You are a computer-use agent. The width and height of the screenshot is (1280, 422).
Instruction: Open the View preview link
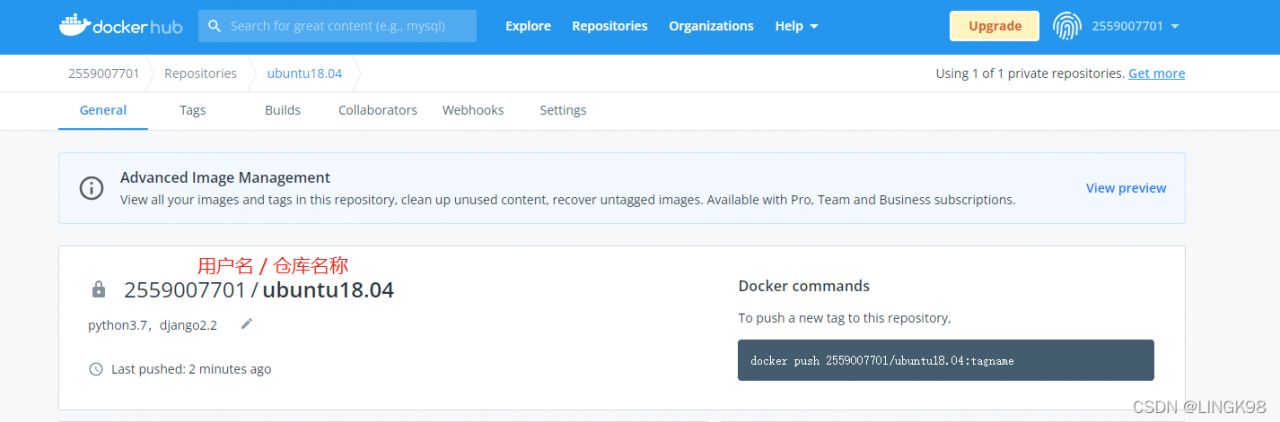[1126, 188]
